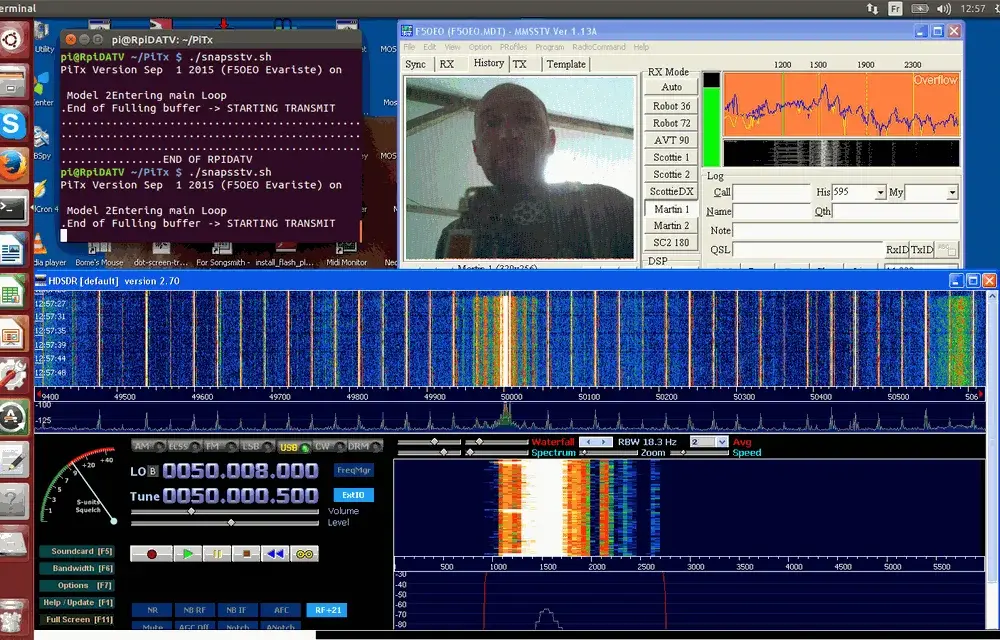Image resolution: width=1000 pixels, height=640 pixels.
Task: Select Martin 2 RX mode
Action: (671, 226)
